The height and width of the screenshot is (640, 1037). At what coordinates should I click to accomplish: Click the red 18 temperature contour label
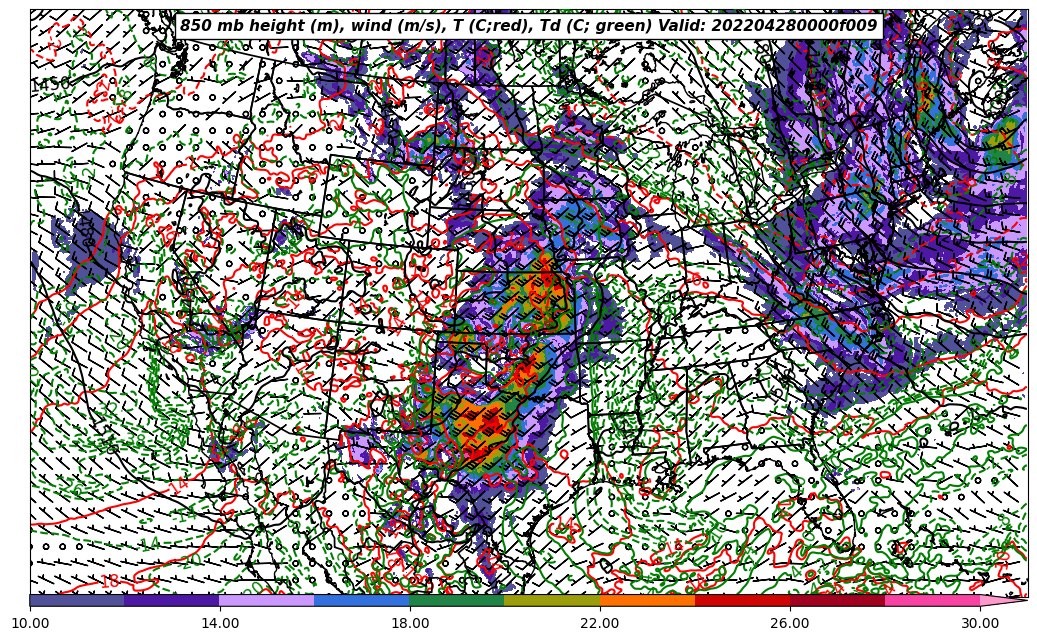coord(111,581)
